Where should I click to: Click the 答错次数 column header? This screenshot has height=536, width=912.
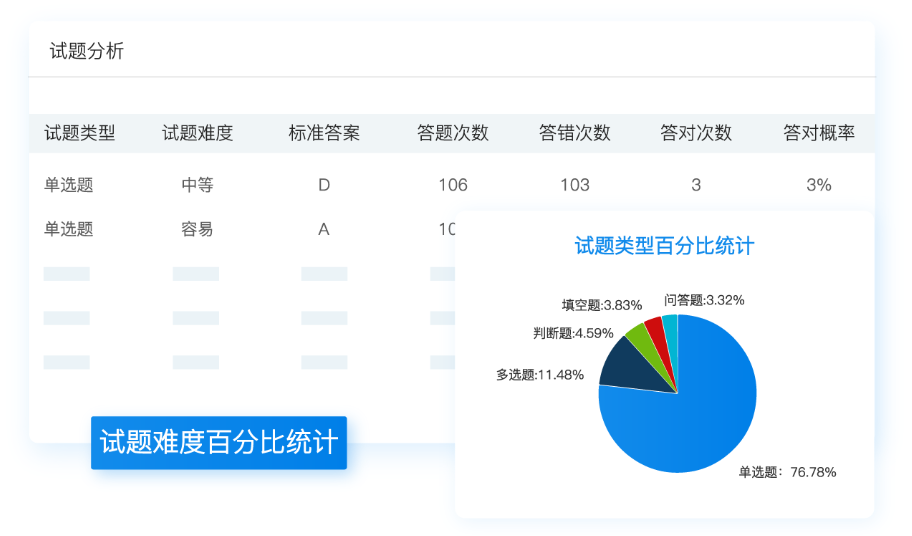(x=575, y=133)
